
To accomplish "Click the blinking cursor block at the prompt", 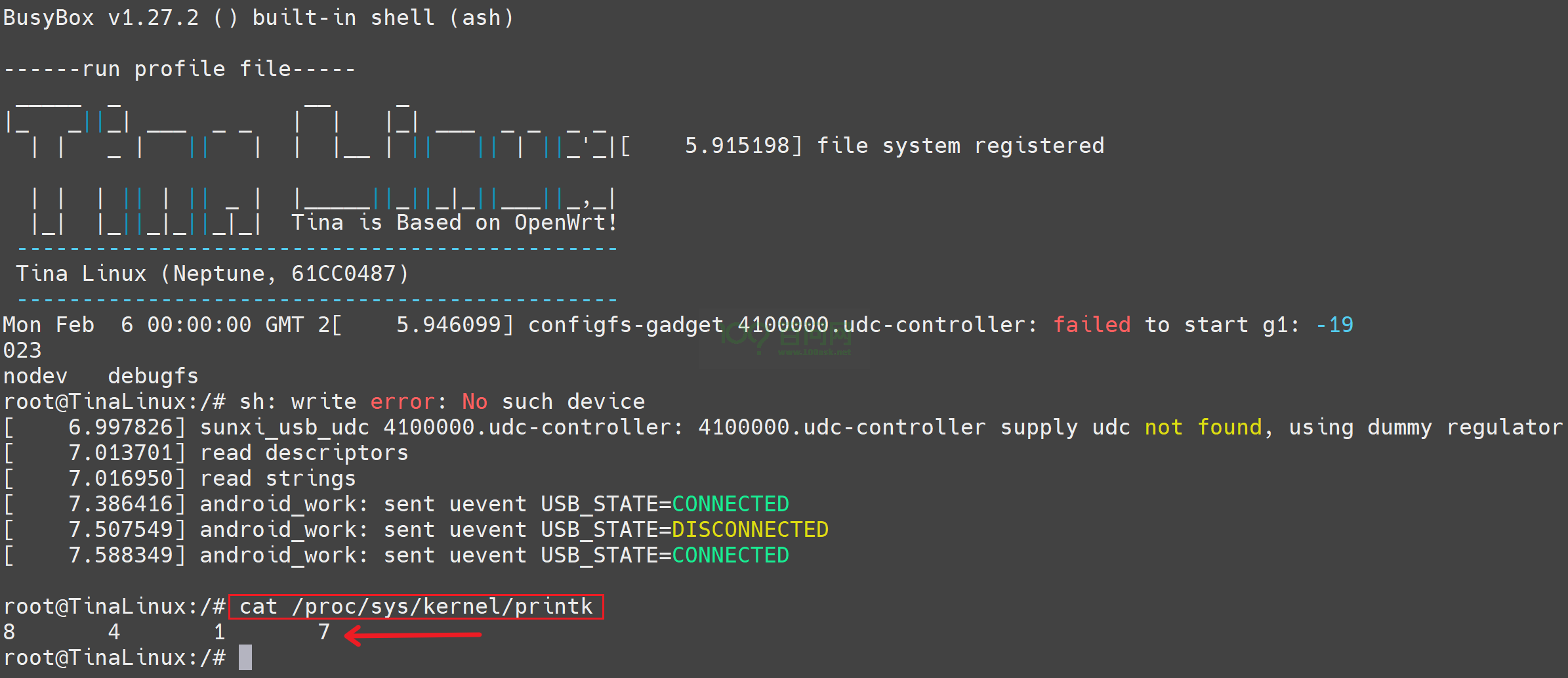I will click(245, 657).
